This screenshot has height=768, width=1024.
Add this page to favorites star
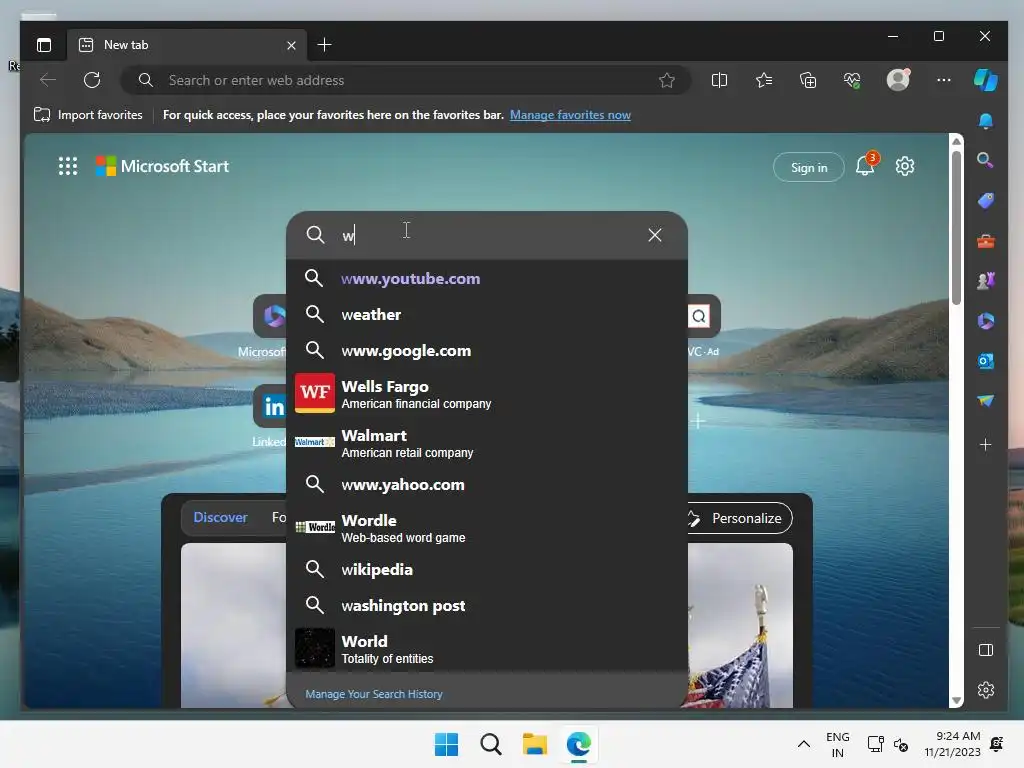pos(666,80)
